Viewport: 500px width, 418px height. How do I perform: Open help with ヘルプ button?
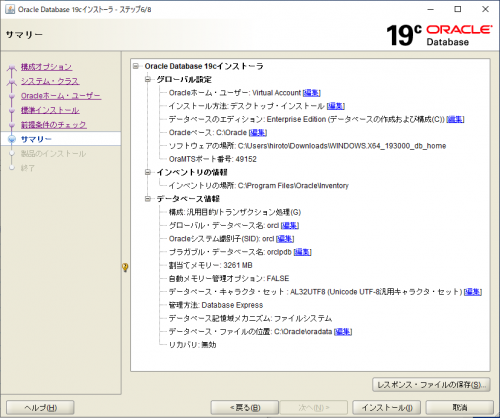click(40, 407)
